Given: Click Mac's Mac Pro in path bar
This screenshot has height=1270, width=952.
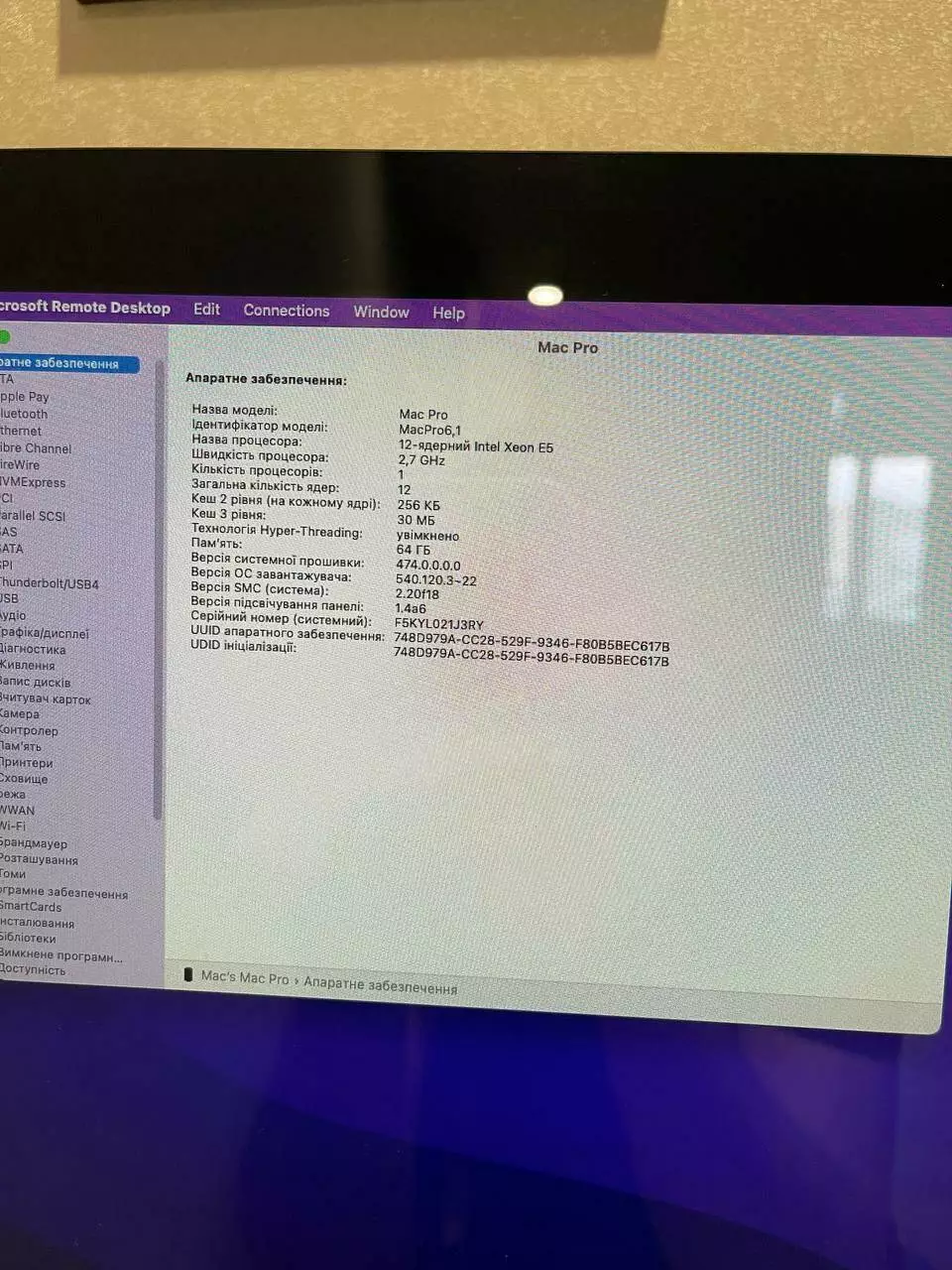Looking at the screenshot, I should pyautogui.click(x=245, y=977).
